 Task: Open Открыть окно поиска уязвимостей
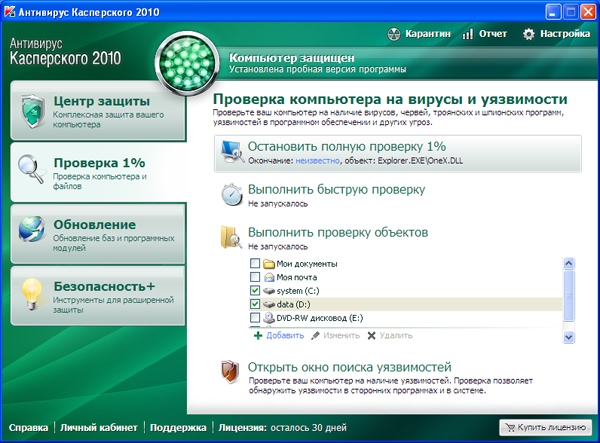[x=350, y=367]
